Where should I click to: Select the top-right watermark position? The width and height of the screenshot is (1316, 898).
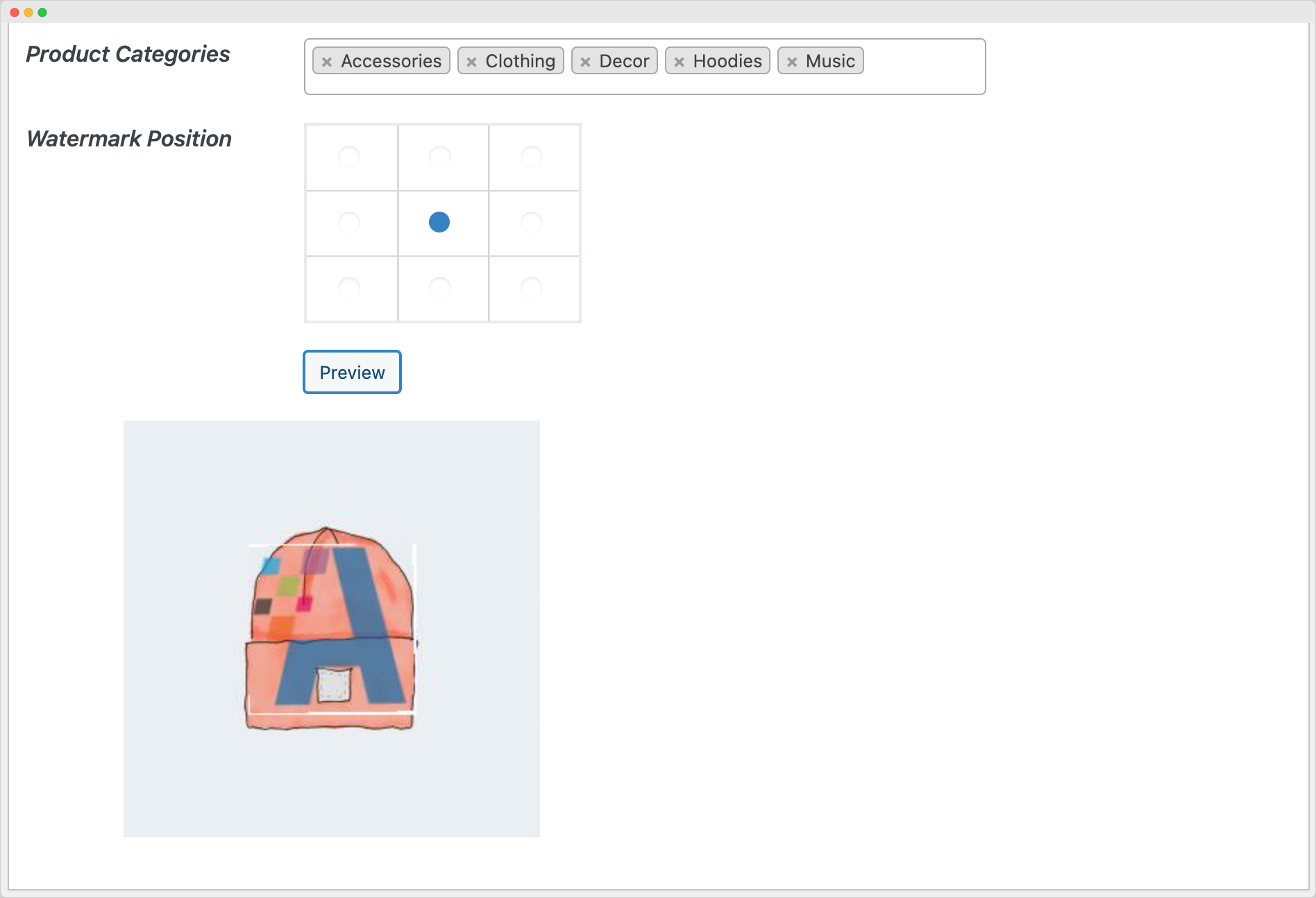tap(533, 158)
